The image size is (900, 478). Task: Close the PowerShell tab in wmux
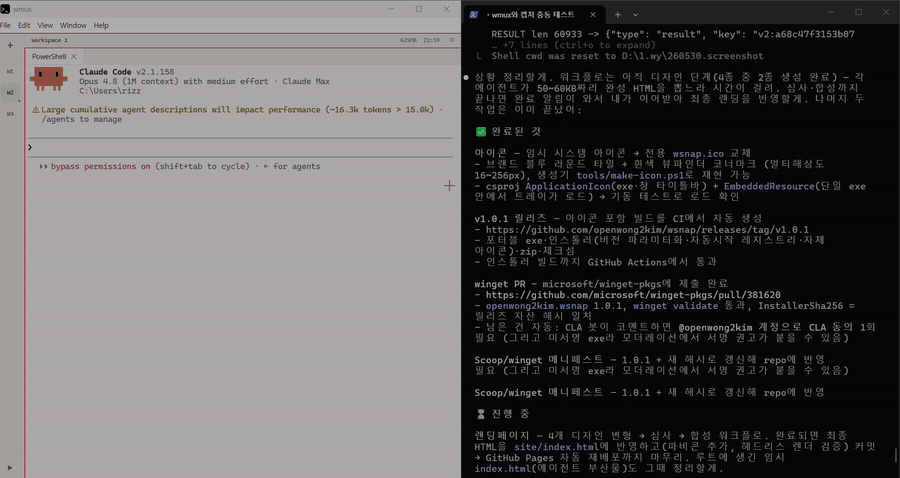pos(74,56)
